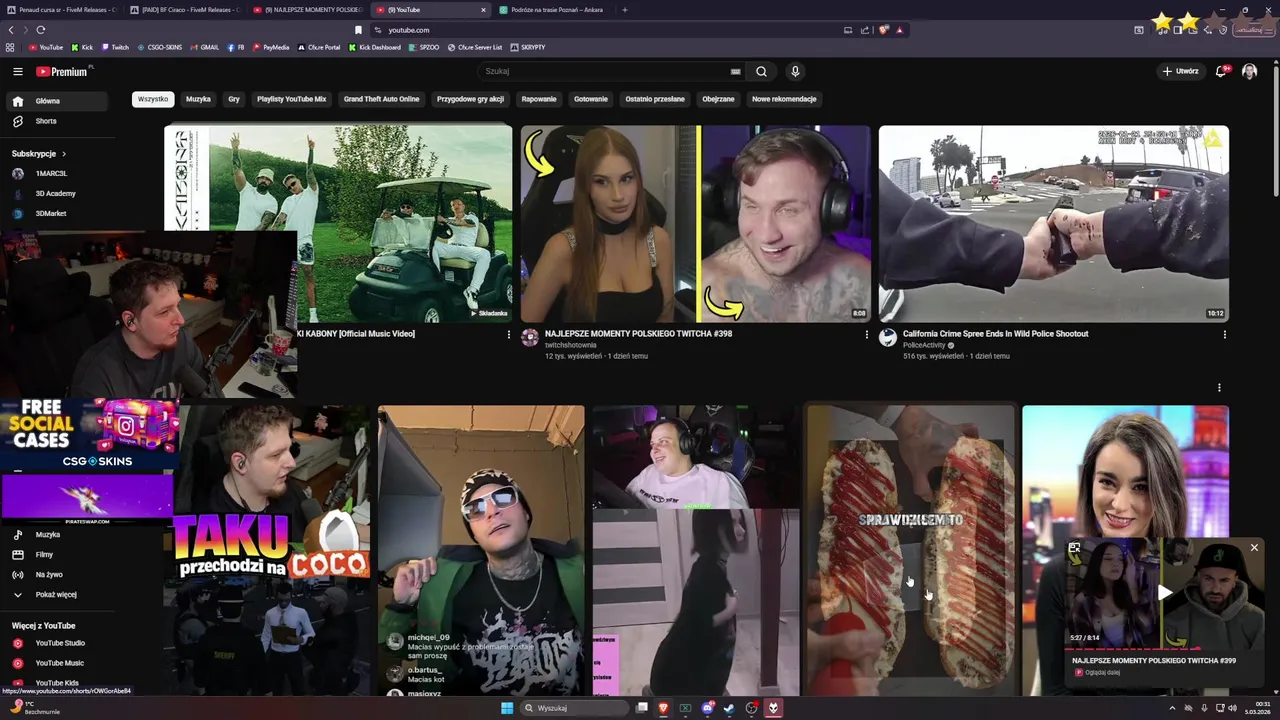
Task: Play the video in the miniplayer
Action: 1165,593
